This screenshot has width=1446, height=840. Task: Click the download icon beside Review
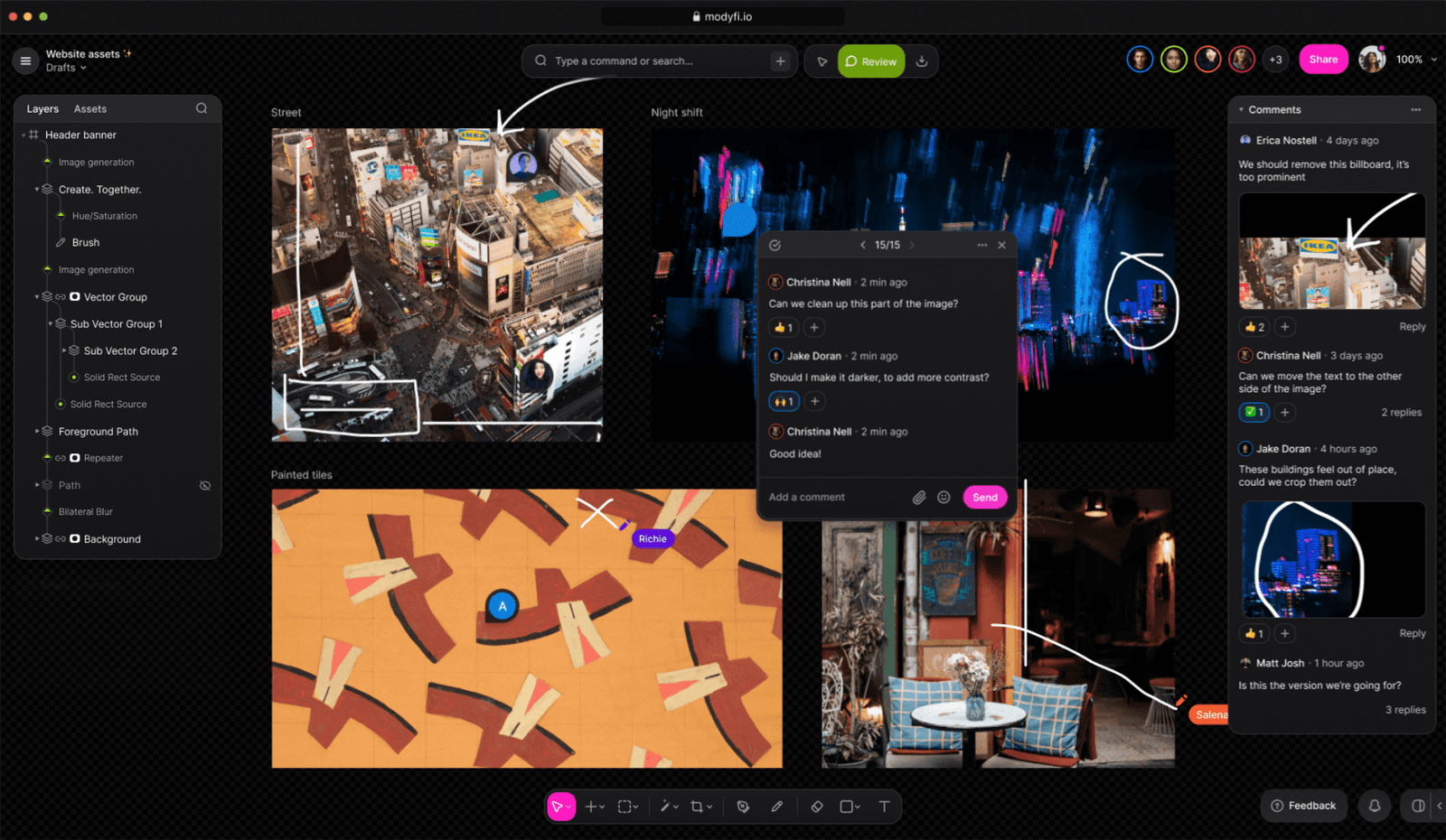pos(922,61)
